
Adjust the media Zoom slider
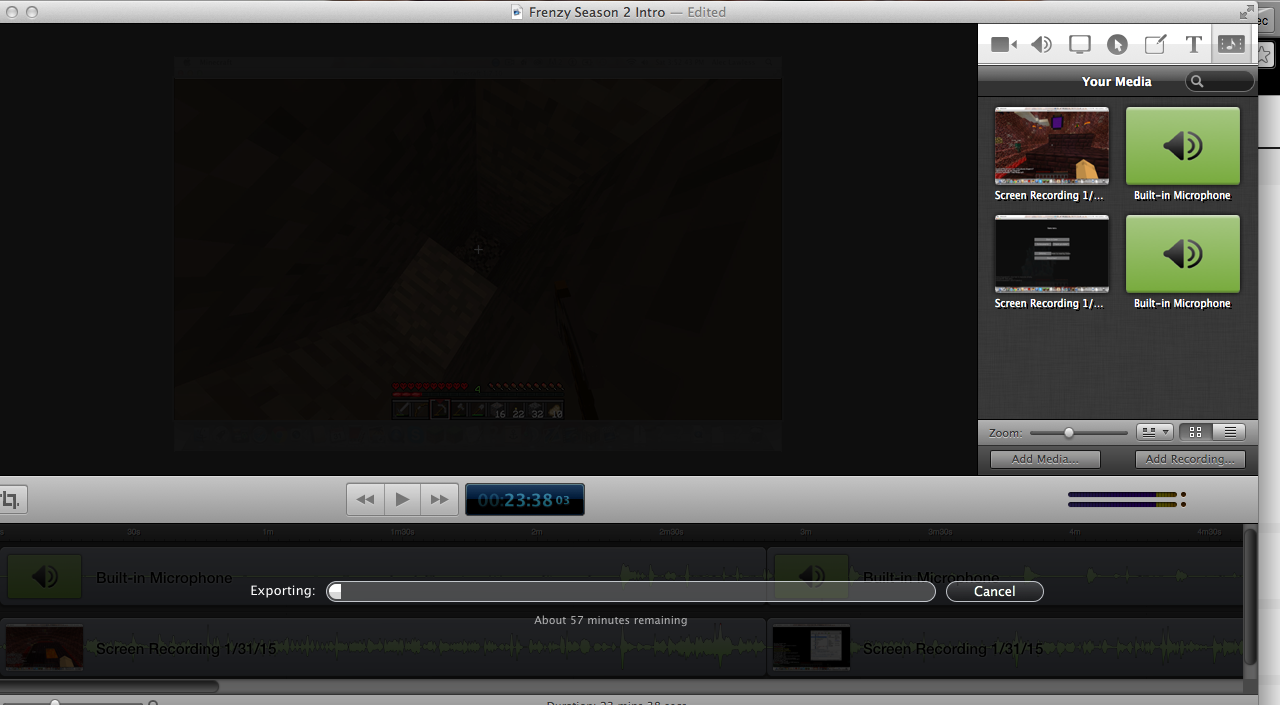click(1069, 433)
